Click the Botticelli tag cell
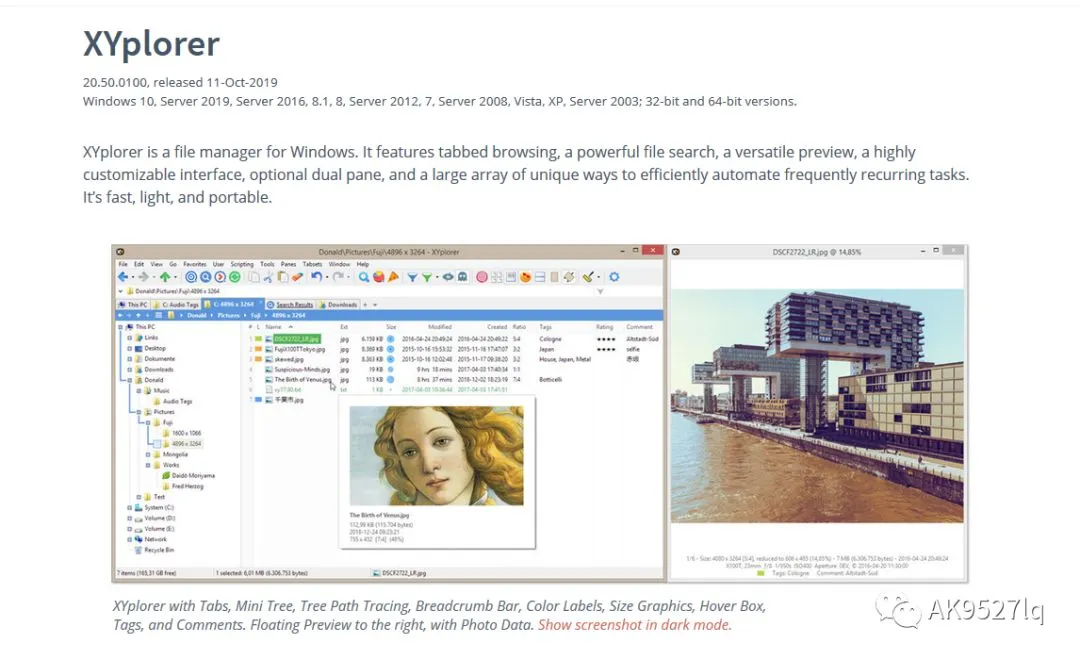 [x=551, y=379]
